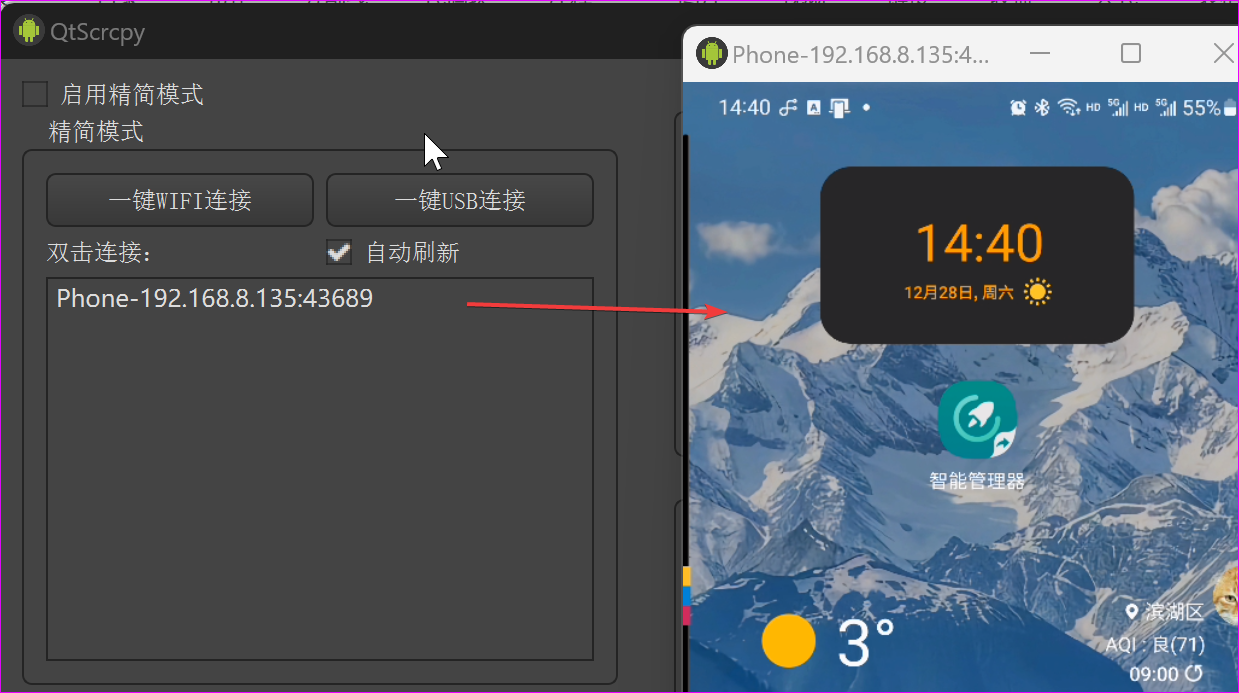This screenshot has height=693, width=1239.
Task: Tap the weather sun icon in clock widget
Action: pos(1037,291)
